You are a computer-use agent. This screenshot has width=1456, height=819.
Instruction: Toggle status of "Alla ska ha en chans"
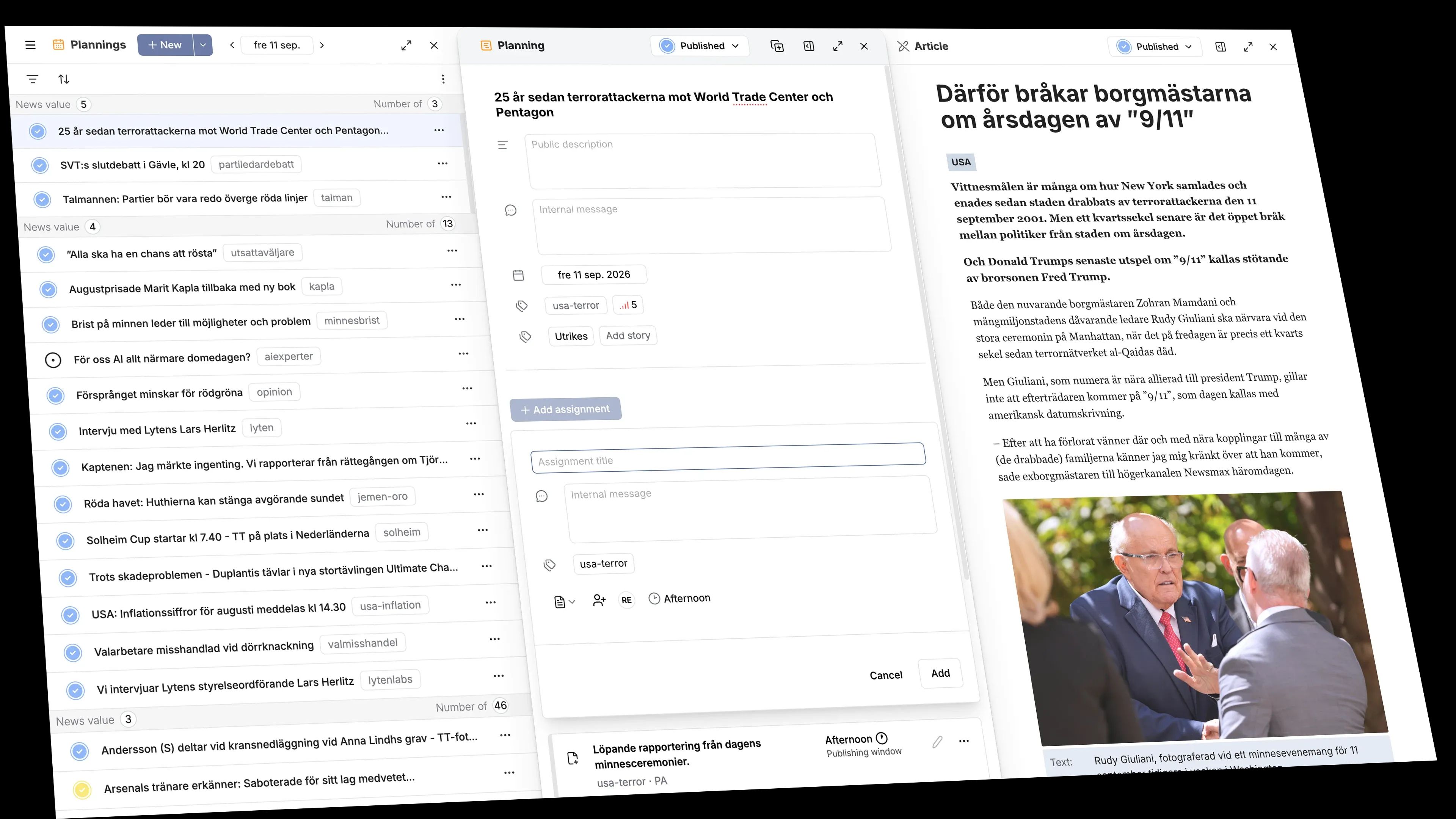tap(46, 254)
